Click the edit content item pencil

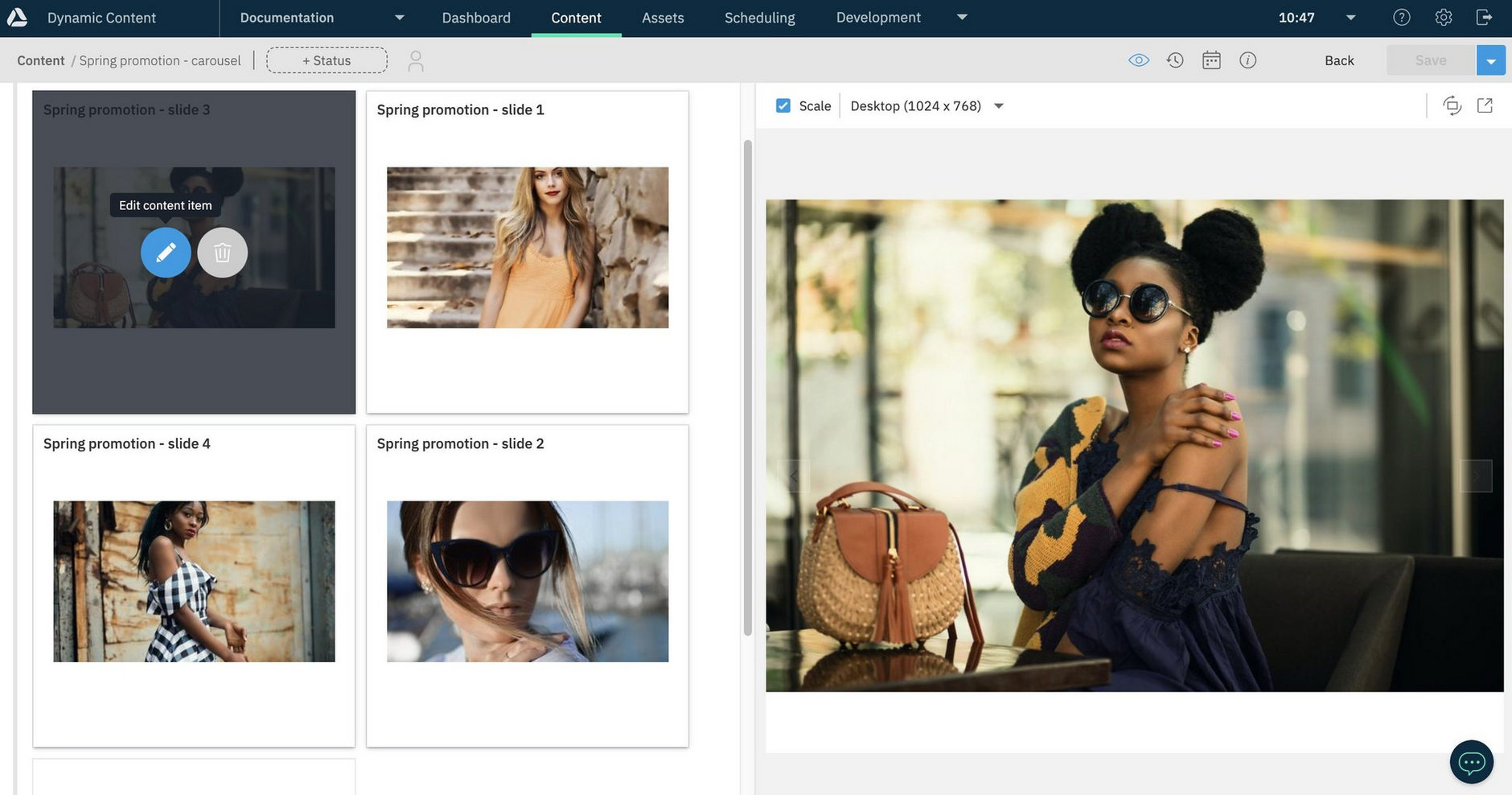(x=166, y=253)
